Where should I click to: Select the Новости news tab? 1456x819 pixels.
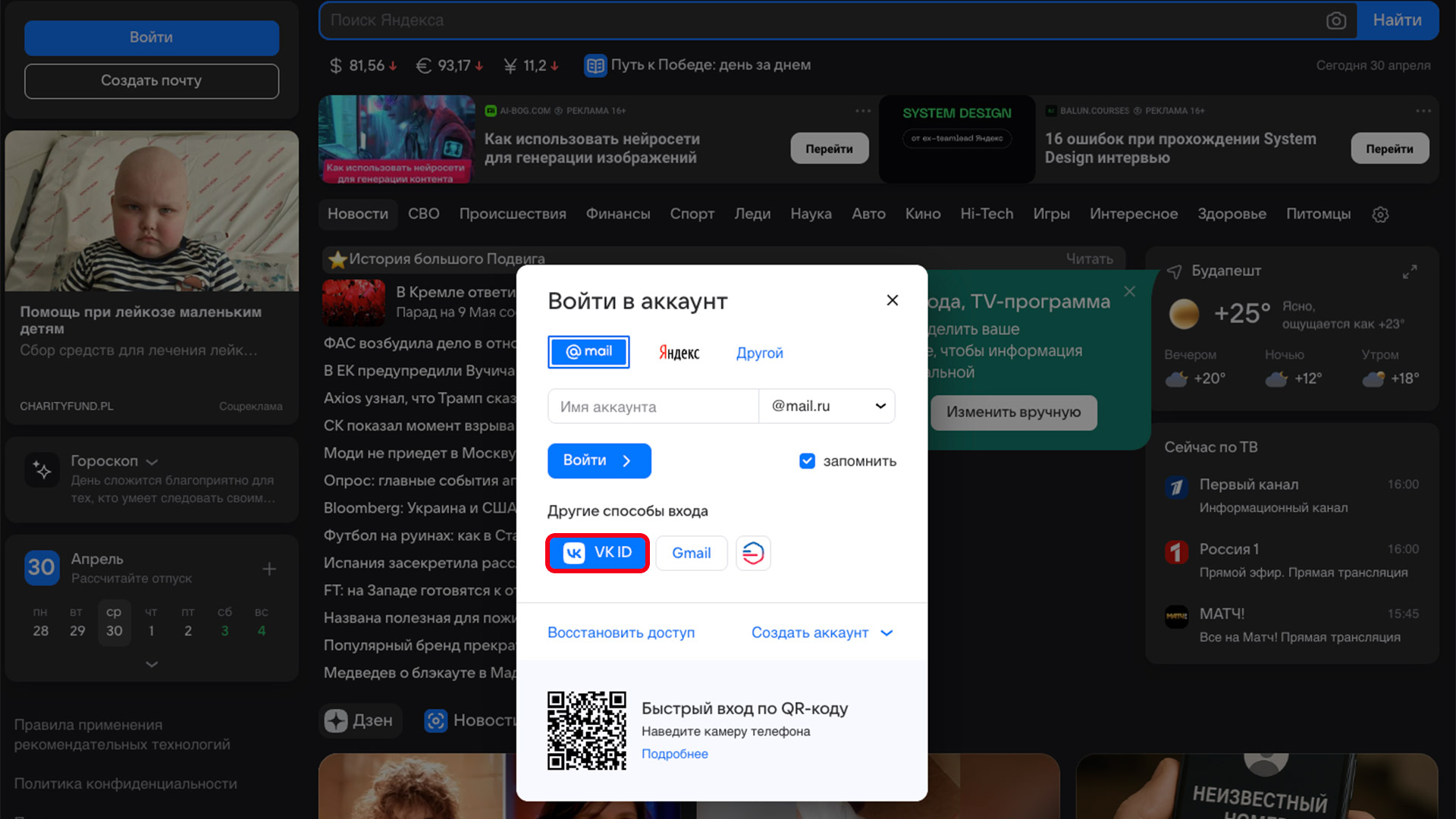point(358,214)
